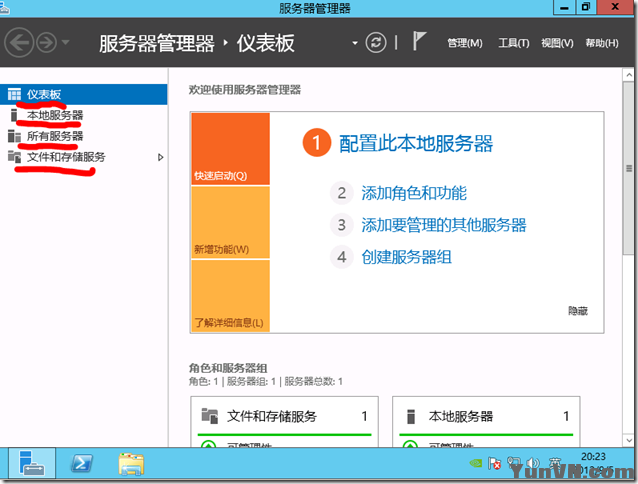Open the 新增功能(W) tile
The width and height of the screenshot is (638, 484).
[230, 222]
